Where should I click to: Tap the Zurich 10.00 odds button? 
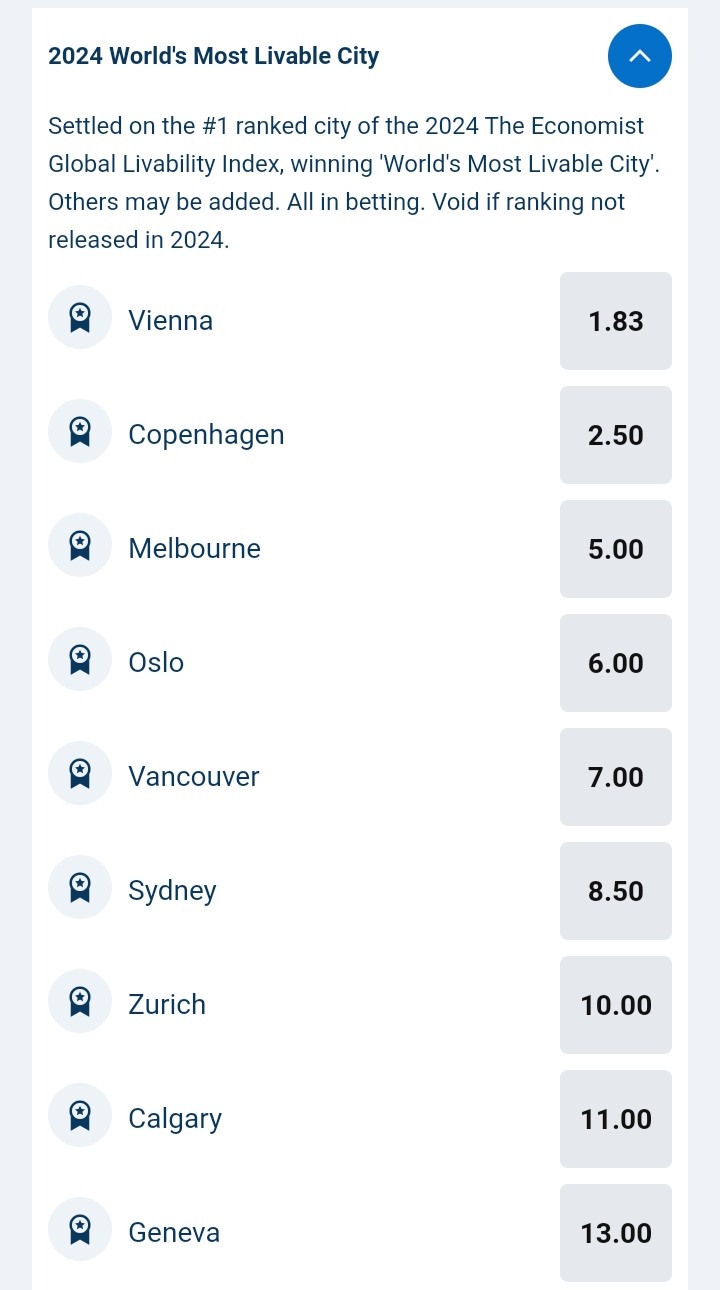[x=616, y=1005]
